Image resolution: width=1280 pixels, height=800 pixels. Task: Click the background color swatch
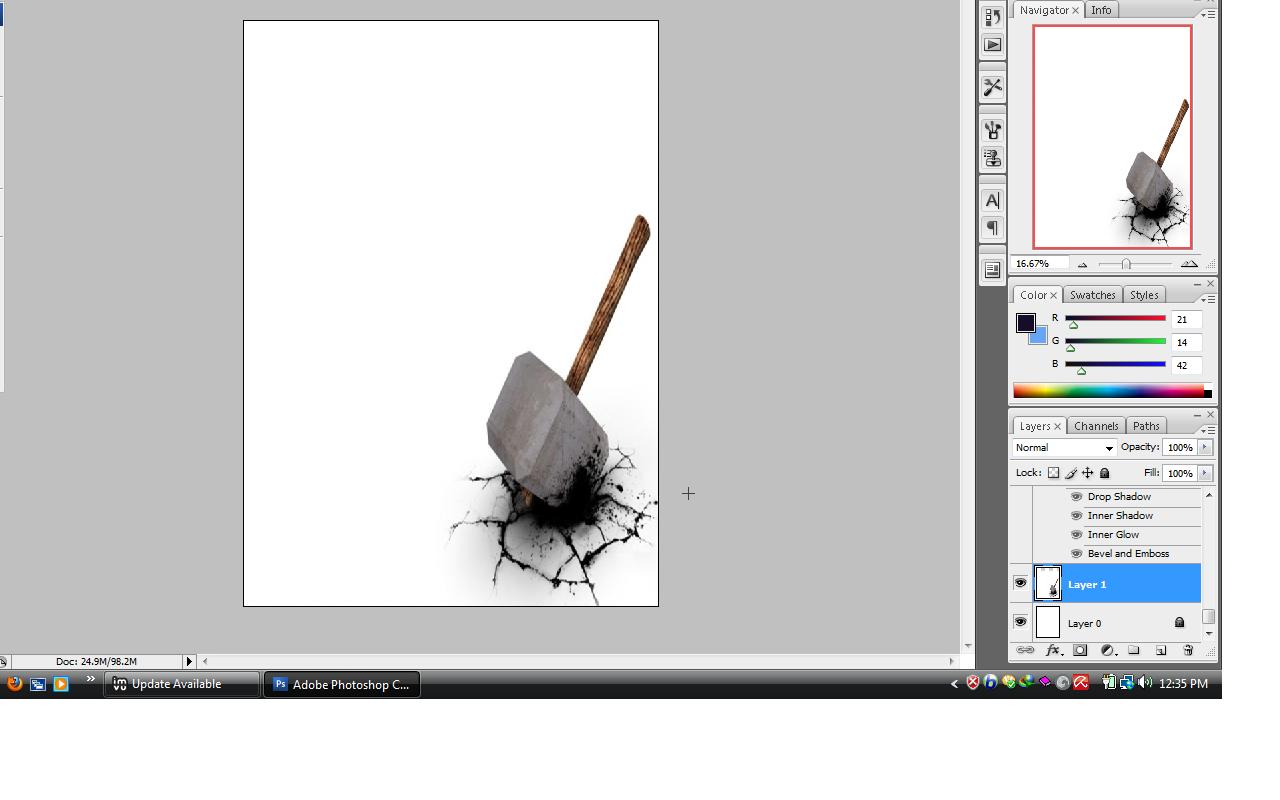pyautogui.click(x=1039, y=336)
